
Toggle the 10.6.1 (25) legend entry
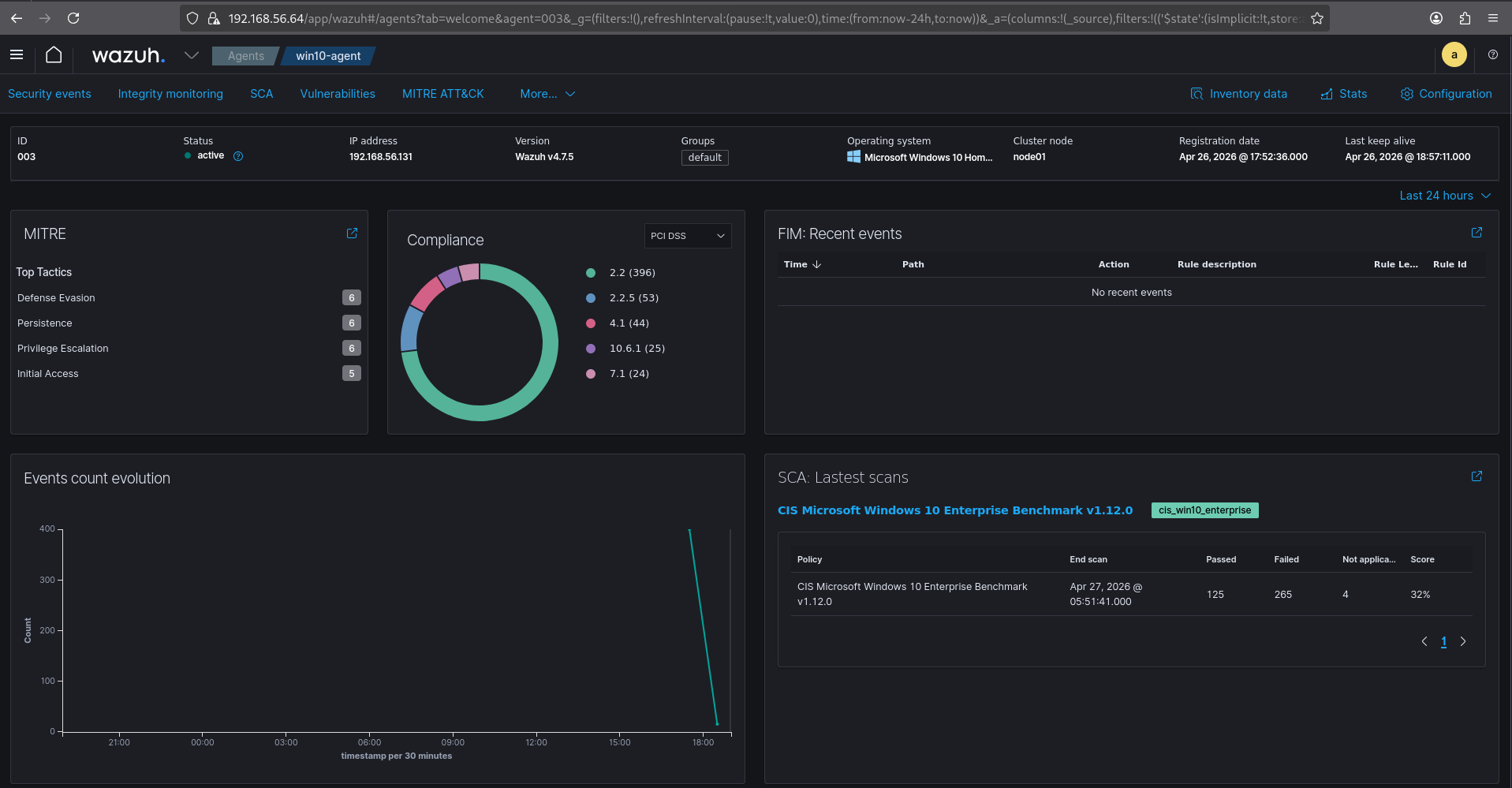(x=636, y=349)
